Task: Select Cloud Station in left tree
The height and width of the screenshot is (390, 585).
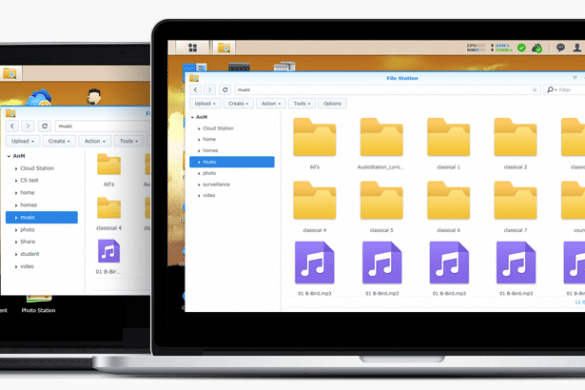Action: pos(37,168)
